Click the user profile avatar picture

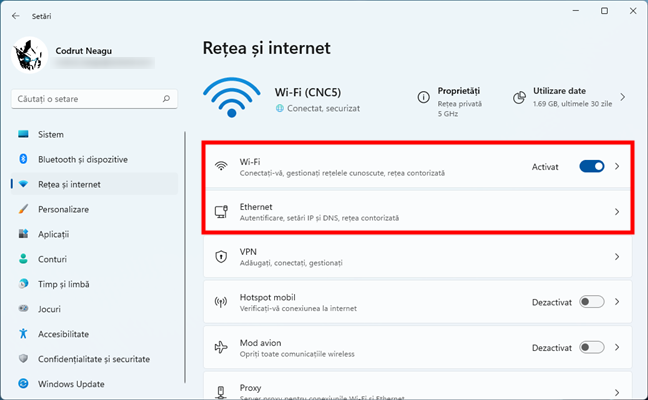[x=30, y=55]
